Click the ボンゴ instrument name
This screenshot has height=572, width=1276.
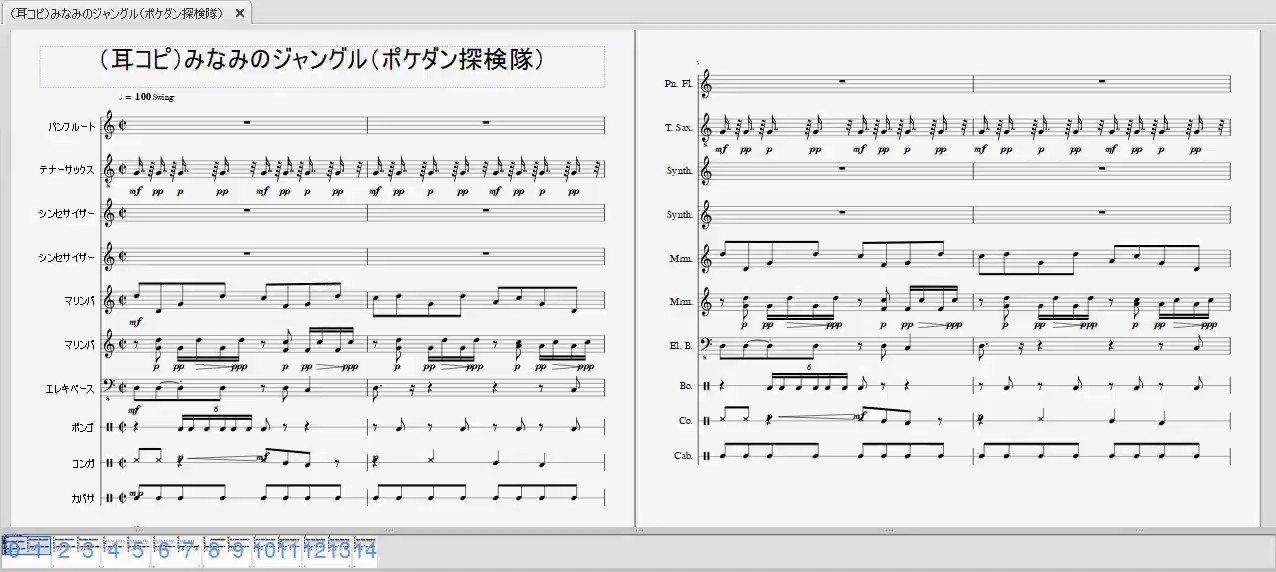coord(85,427)
